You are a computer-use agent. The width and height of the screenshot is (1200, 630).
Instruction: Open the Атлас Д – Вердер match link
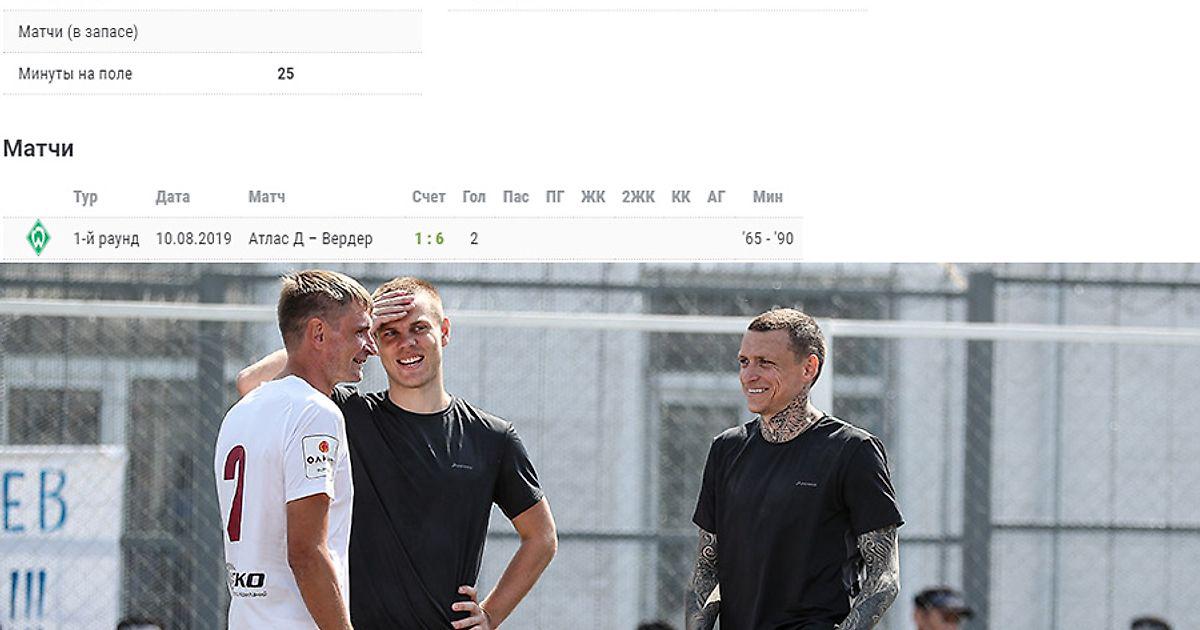pyautogui.click(x=310, y=239)
